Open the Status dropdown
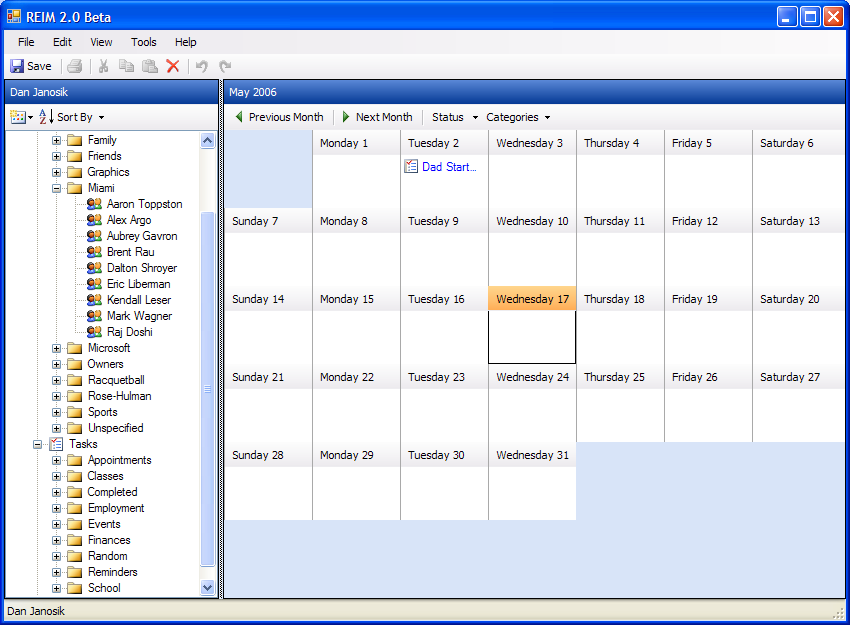The height and width of the screenshot is (625, 850). tap(455, 117)
